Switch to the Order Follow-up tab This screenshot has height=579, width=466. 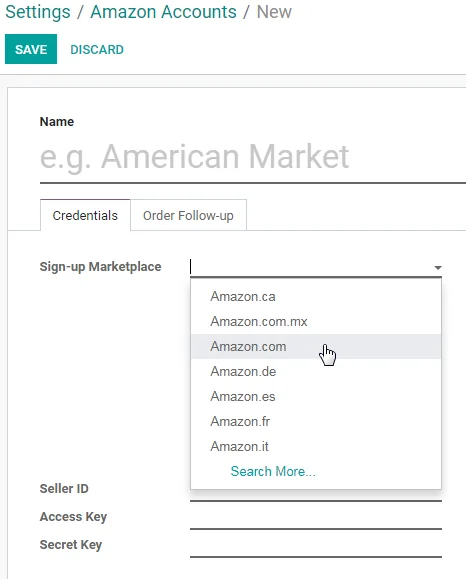(188, 215)
